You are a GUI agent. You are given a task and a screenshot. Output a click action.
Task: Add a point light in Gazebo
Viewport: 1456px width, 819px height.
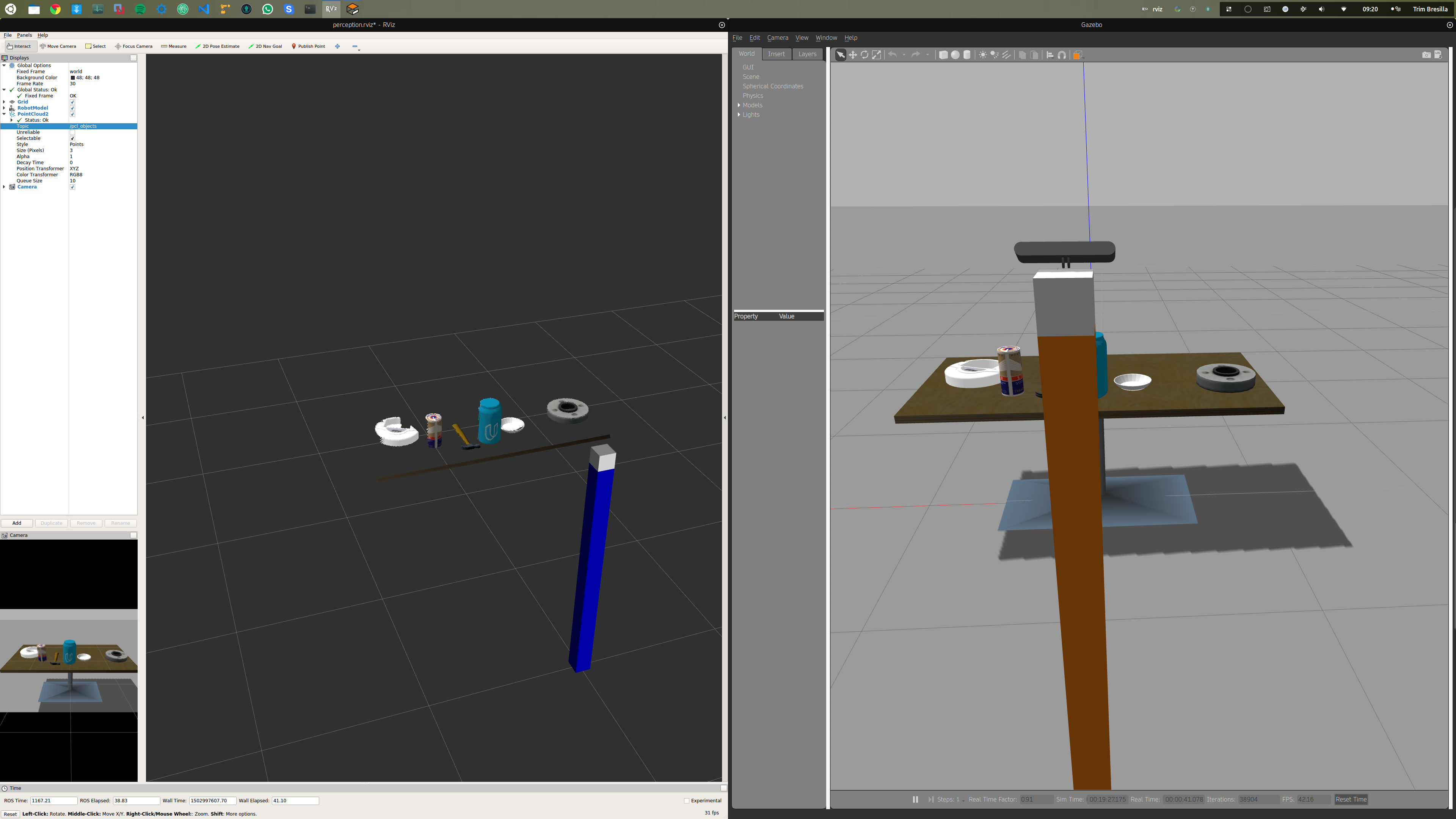click(983, 55)
